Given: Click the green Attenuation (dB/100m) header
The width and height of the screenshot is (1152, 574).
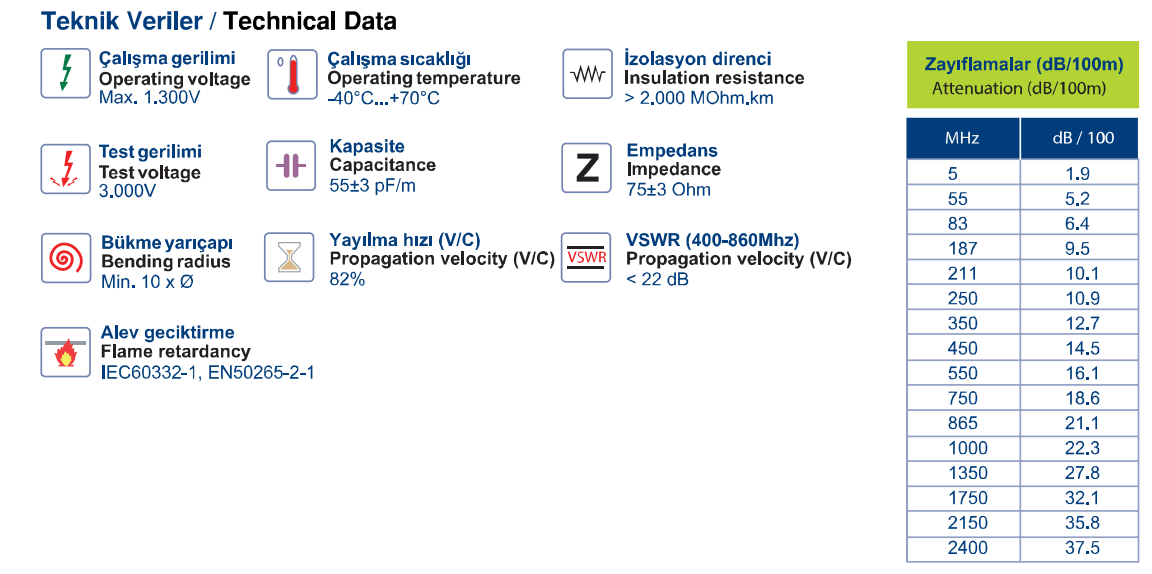Looking at the screenshot, I should (x=1023, y=75).
